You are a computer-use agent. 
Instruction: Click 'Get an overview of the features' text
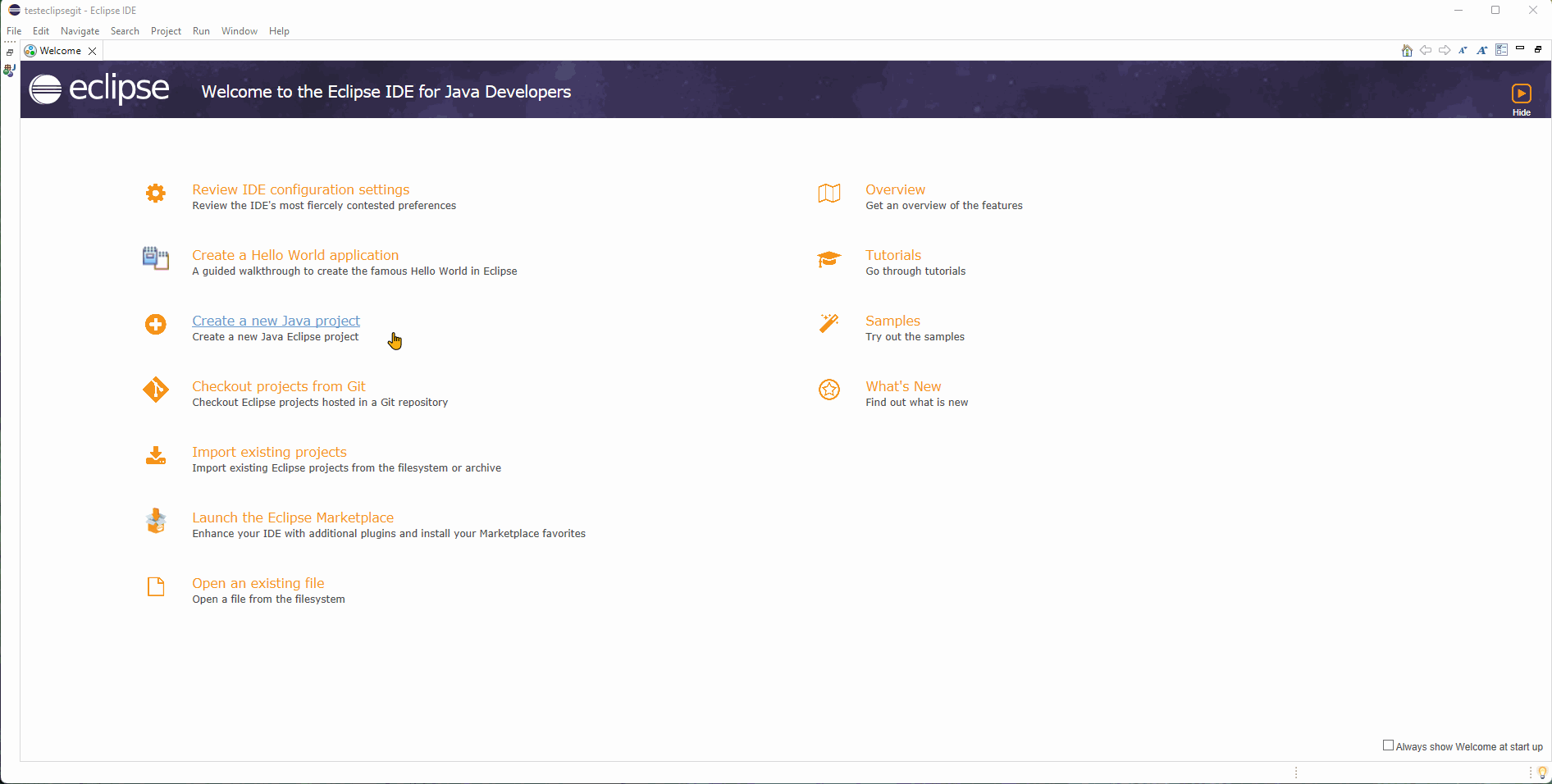tap(944, 206)
